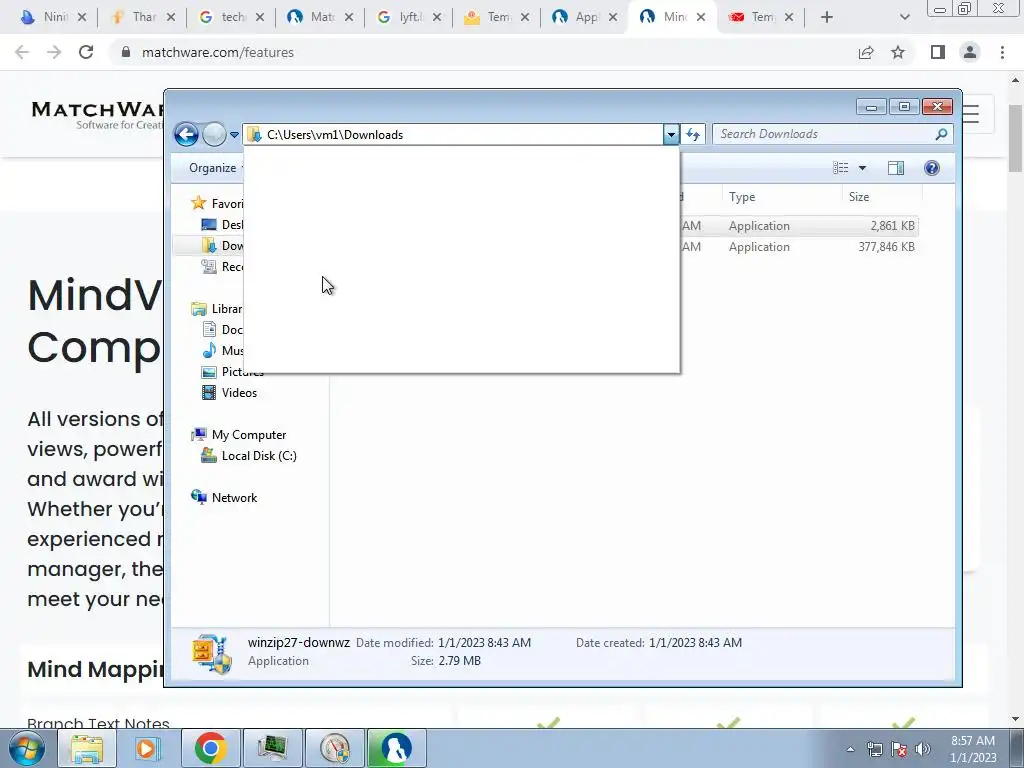Open the Chrome tab search chevron
The width and height of the screenshot is (1024, 768).
tap(904, 17)
